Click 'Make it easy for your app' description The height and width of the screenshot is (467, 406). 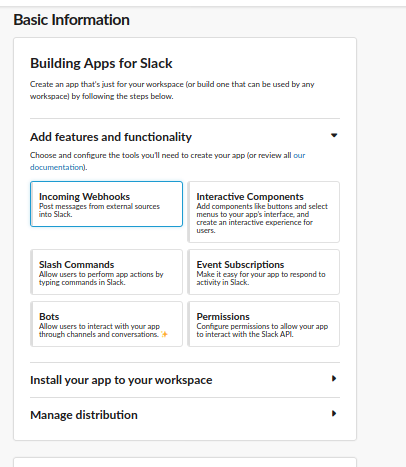[261, 278]
